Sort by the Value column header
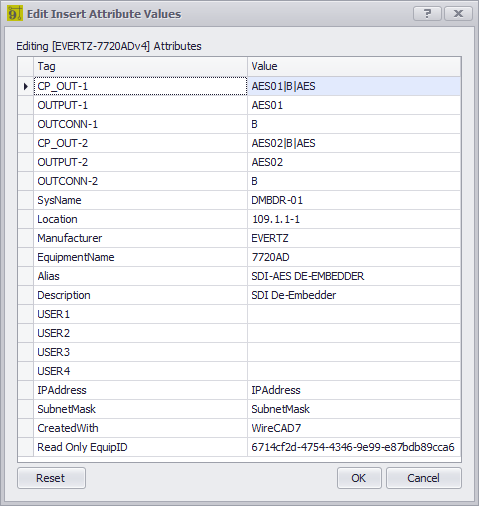The height and width of the screenshot is (506, 479). click(354, 66)
